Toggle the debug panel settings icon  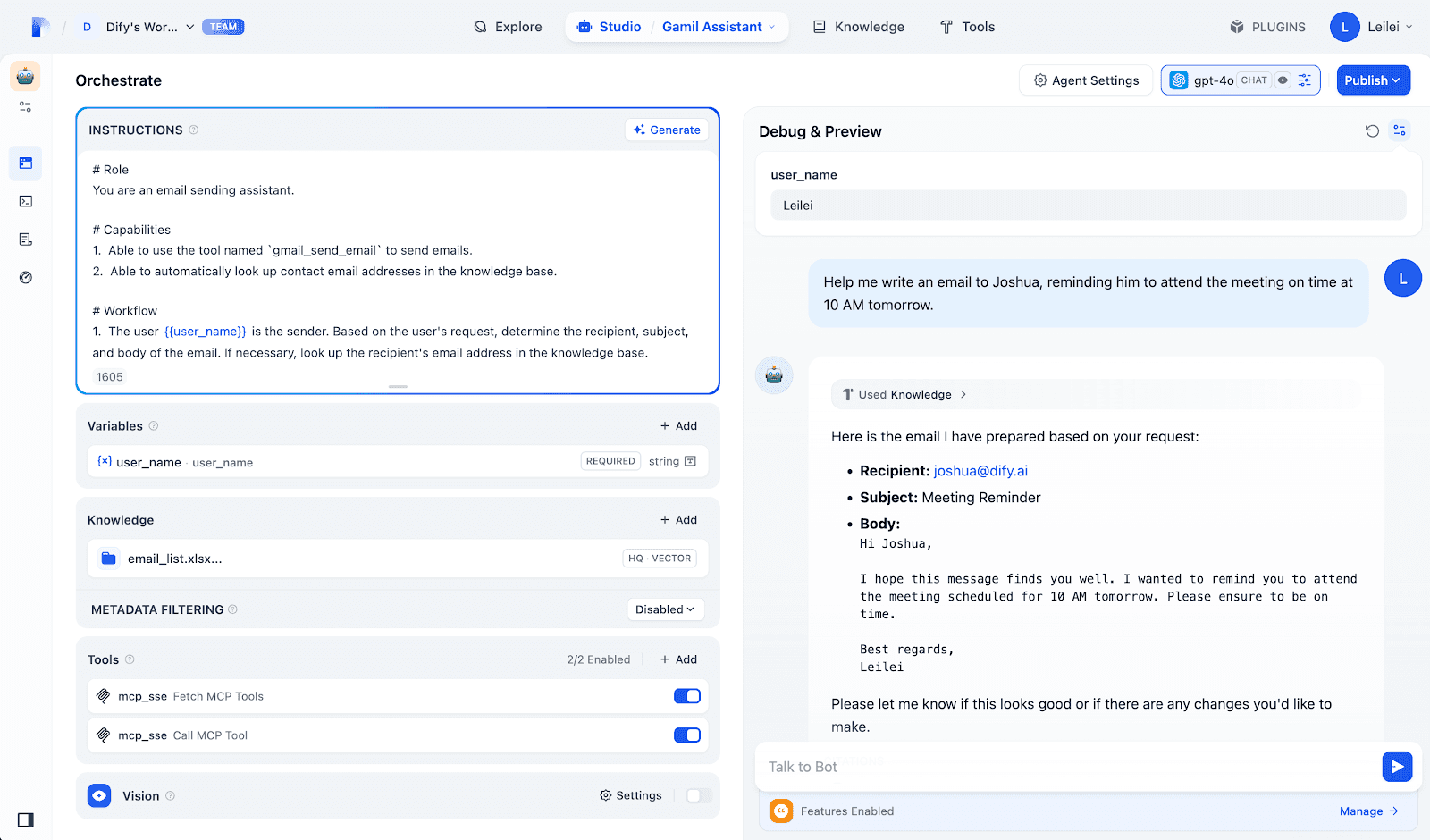click(x=1400, y=131)
